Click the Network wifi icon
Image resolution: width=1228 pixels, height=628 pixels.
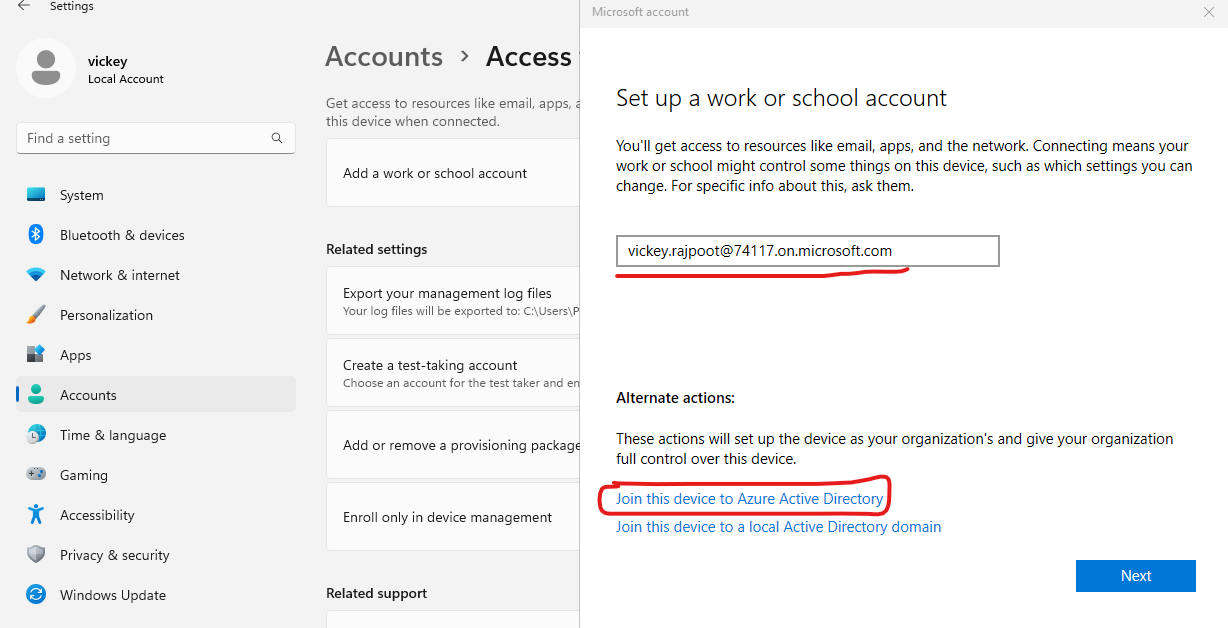point(36,275)
